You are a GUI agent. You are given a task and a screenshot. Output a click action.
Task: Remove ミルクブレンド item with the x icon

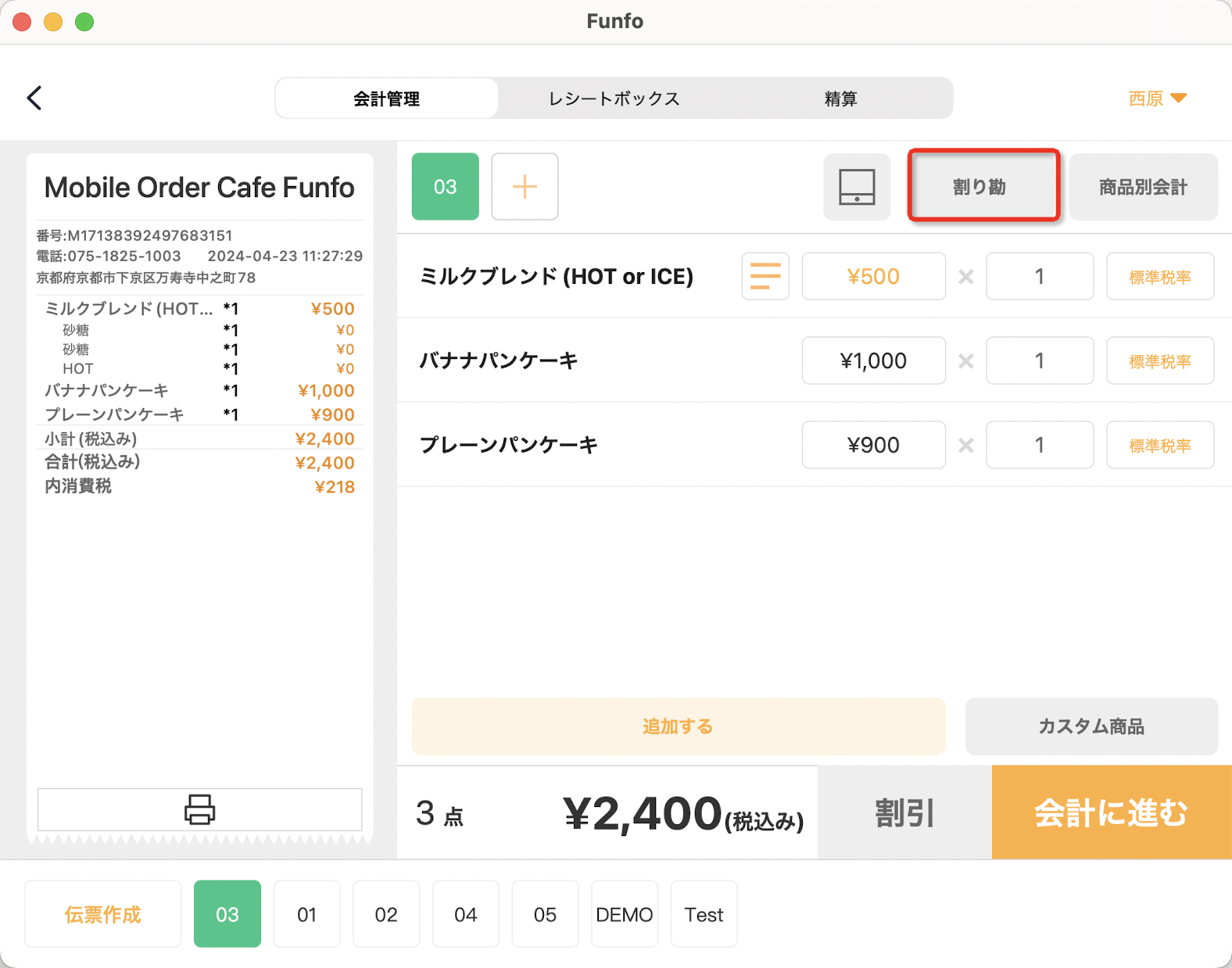click(966, 276)
